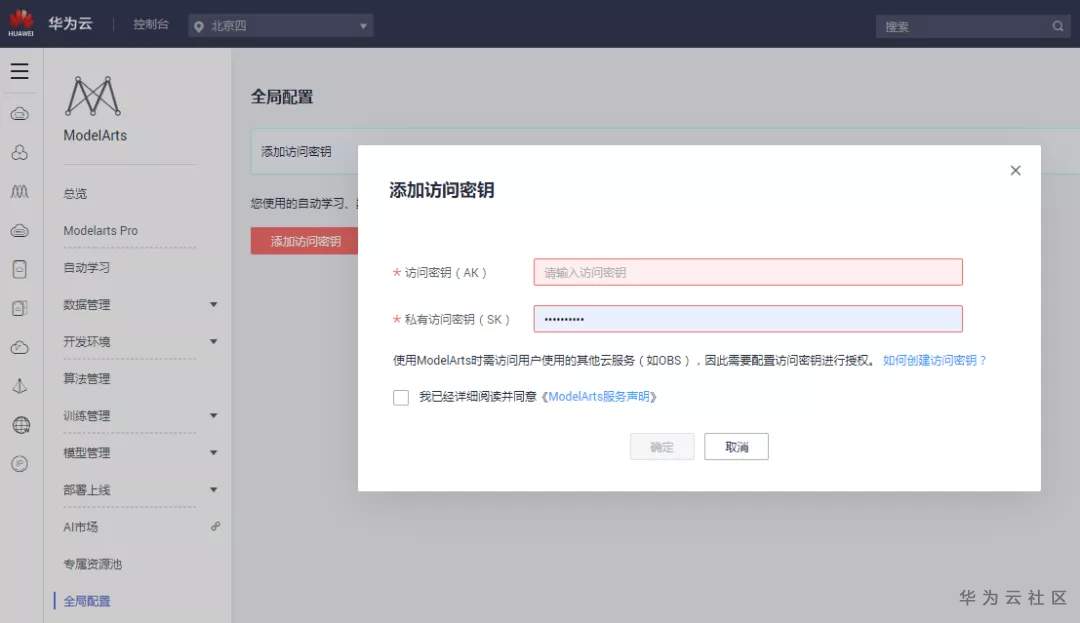Click the 访问密钥 (AK) input field
1080x623 pixels.
point(748,272)
